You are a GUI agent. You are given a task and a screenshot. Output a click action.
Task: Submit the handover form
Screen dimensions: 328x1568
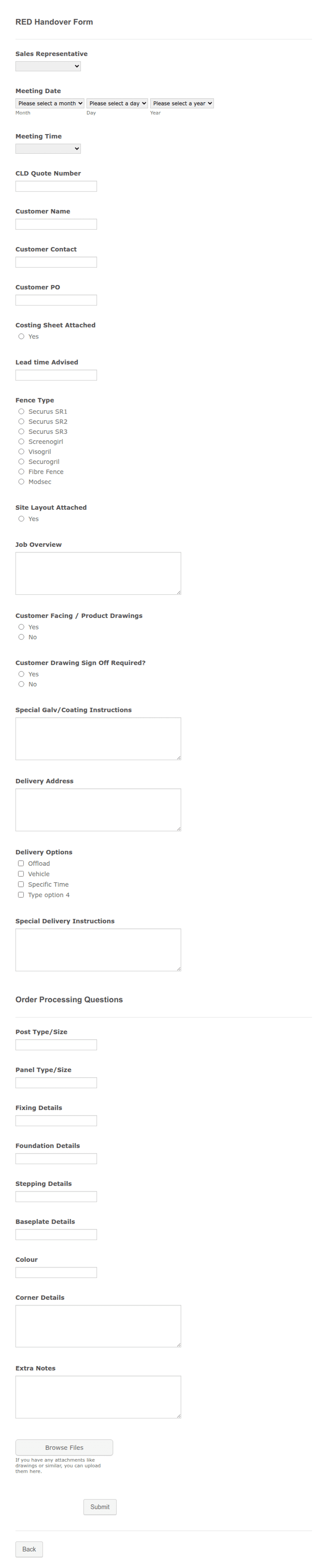click(100, 1507)
